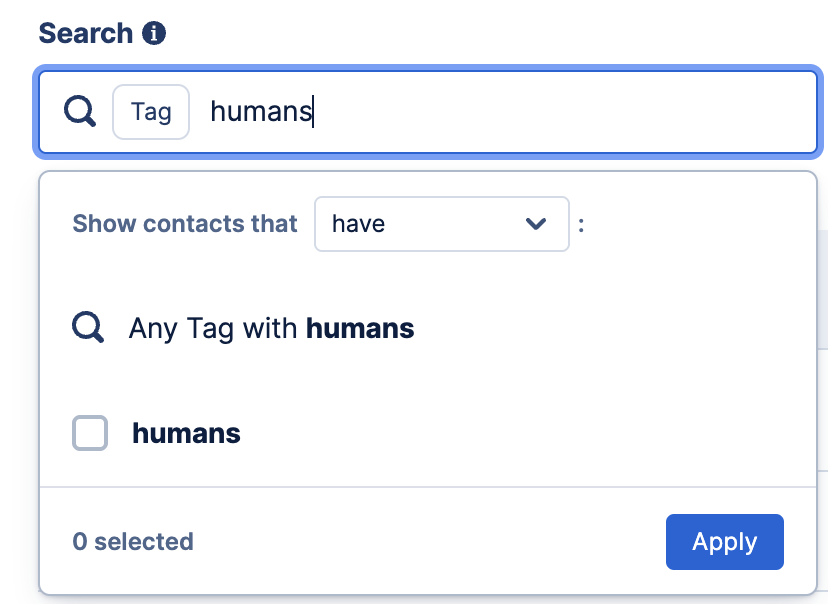Select the Tag filter chip

(151, 112)
